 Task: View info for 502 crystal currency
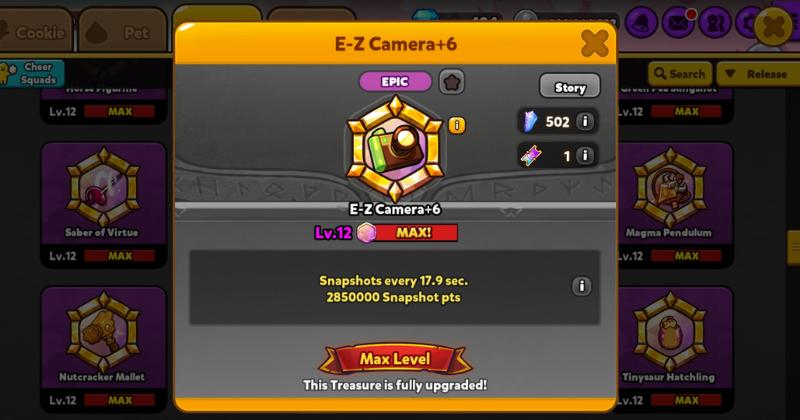[x=585, y=121]
